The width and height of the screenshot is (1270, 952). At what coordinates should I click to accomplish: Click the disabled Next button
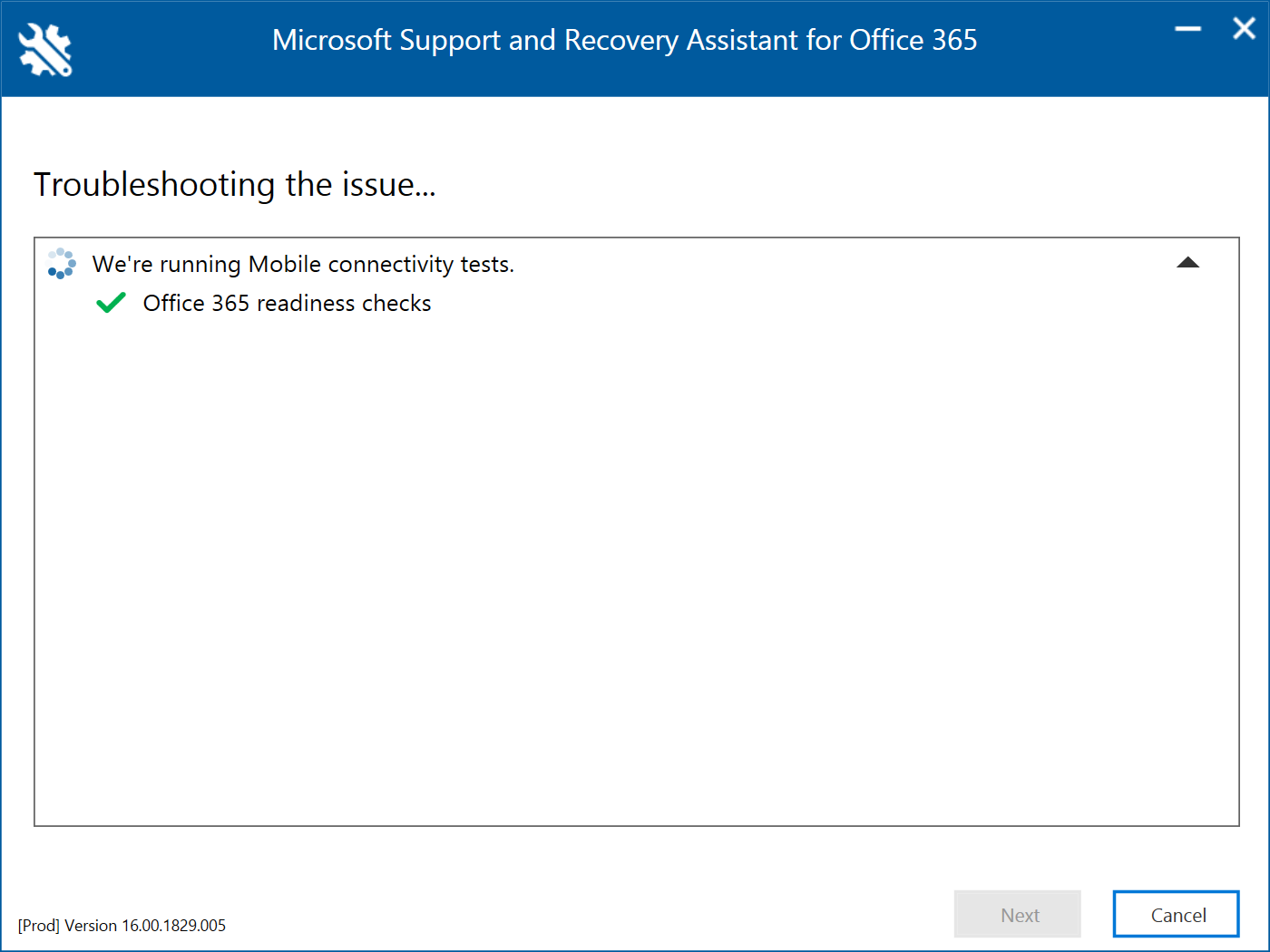(x=1018, y=914)
